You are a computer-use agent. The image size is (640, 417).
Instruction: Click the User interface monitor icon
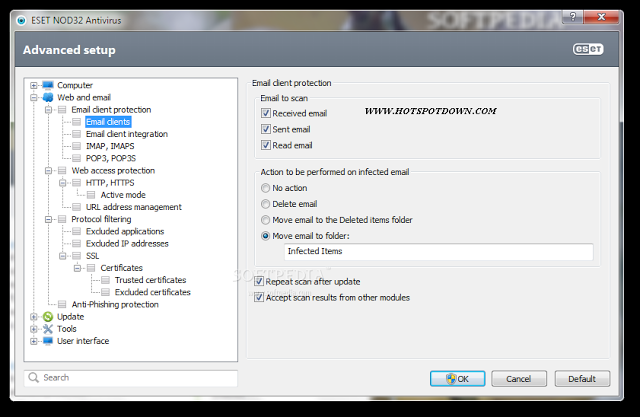(48, 341)
